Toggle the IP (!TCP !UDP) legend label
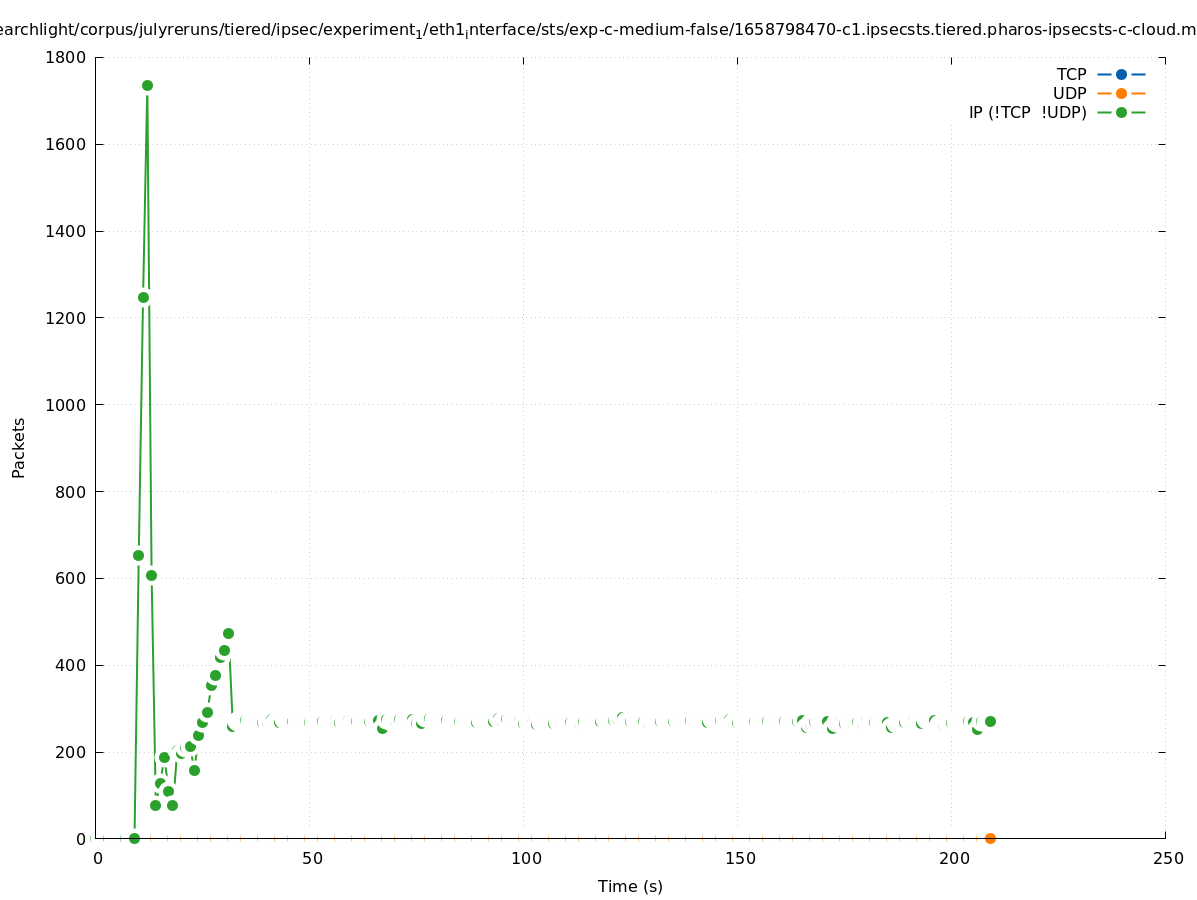1197x900 pixels. click(1027, 112)
